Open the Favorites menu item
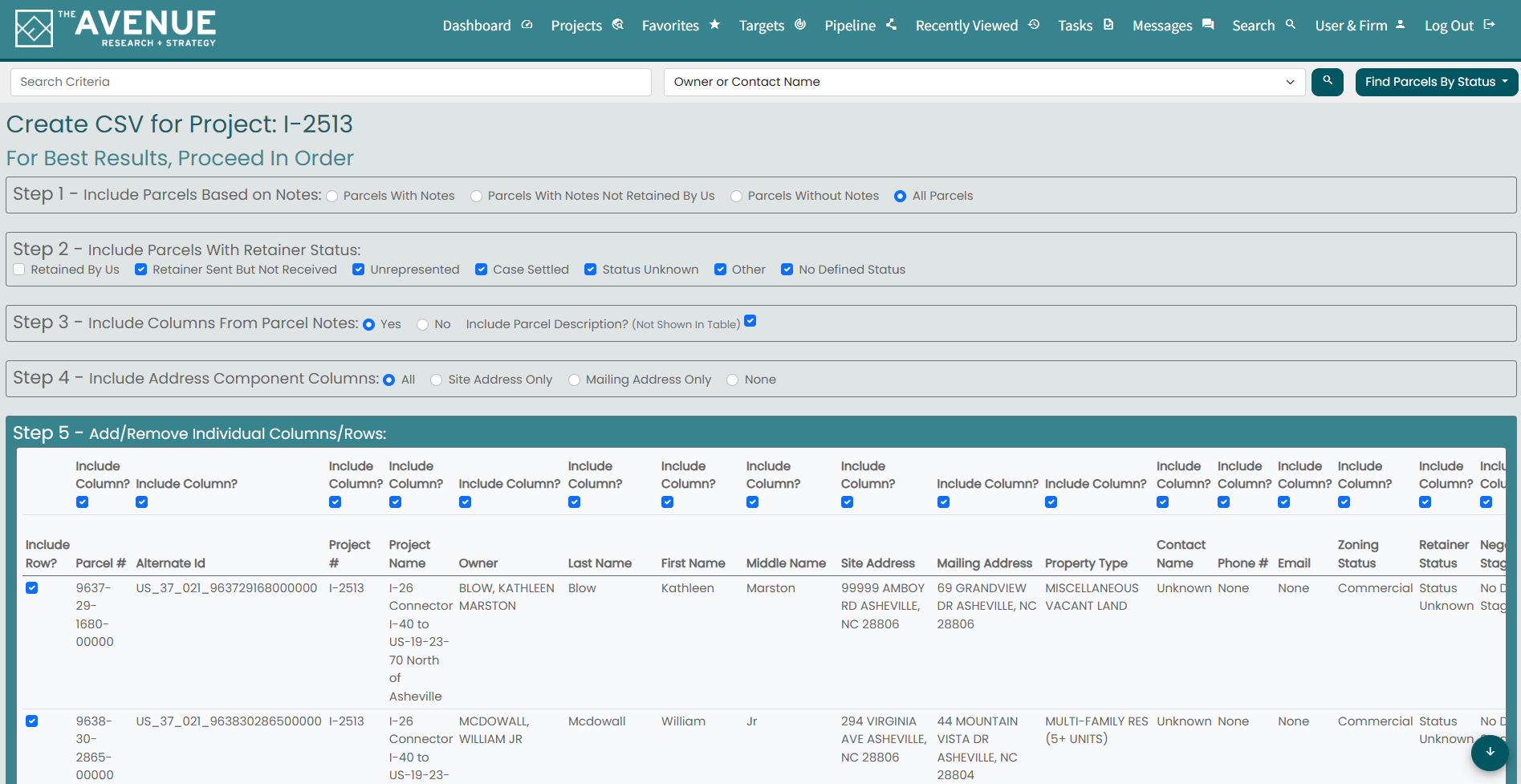The image size is (1521, 784). coord(681,26)
